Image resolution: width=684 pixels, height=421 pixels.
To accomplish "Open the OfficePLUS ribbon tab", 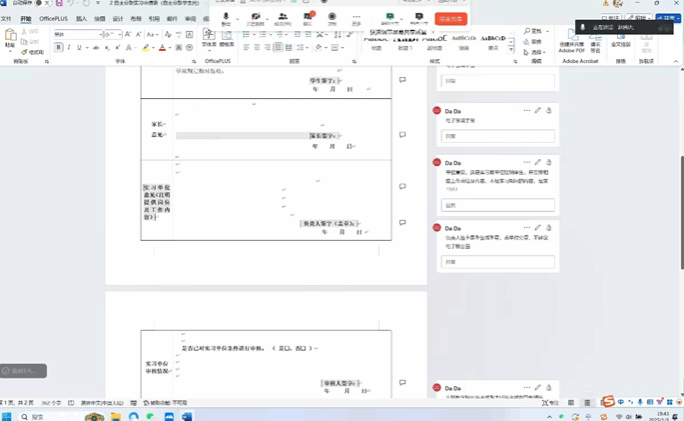I will pyautogui.click(x=54, y=18).
